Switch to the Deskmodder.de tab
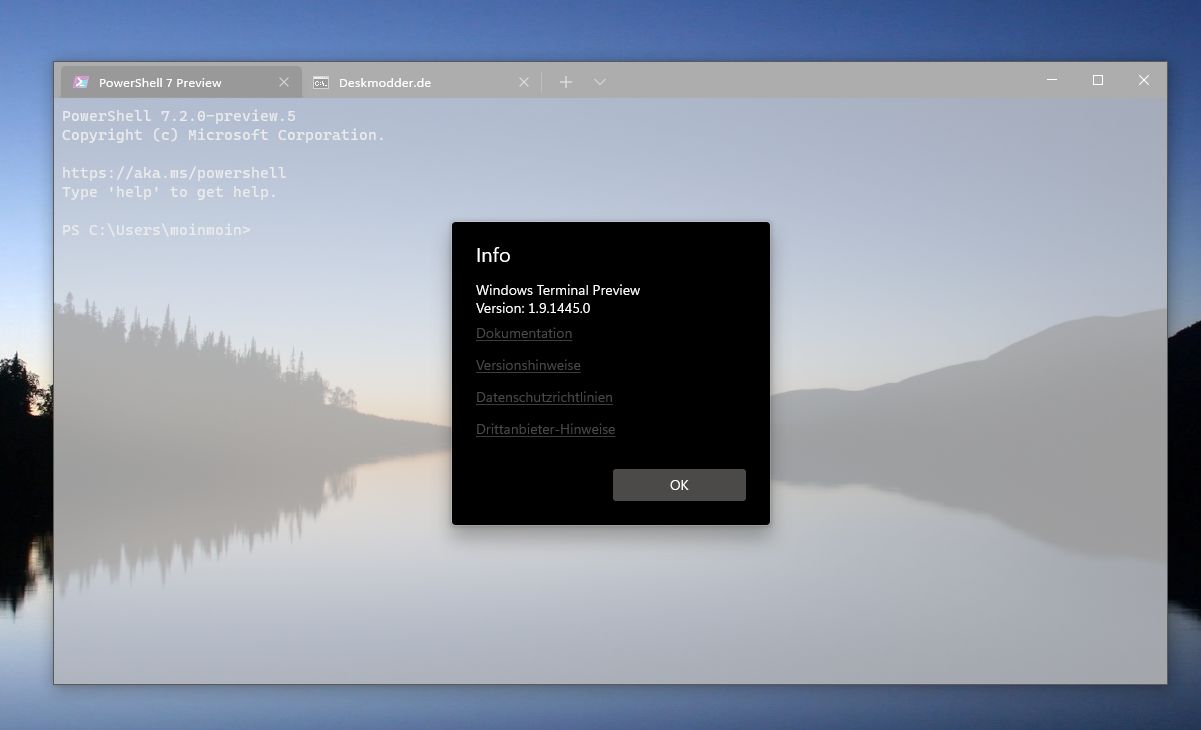The height and width of the screenshot is (730, 1201). [x=420, y=82]
